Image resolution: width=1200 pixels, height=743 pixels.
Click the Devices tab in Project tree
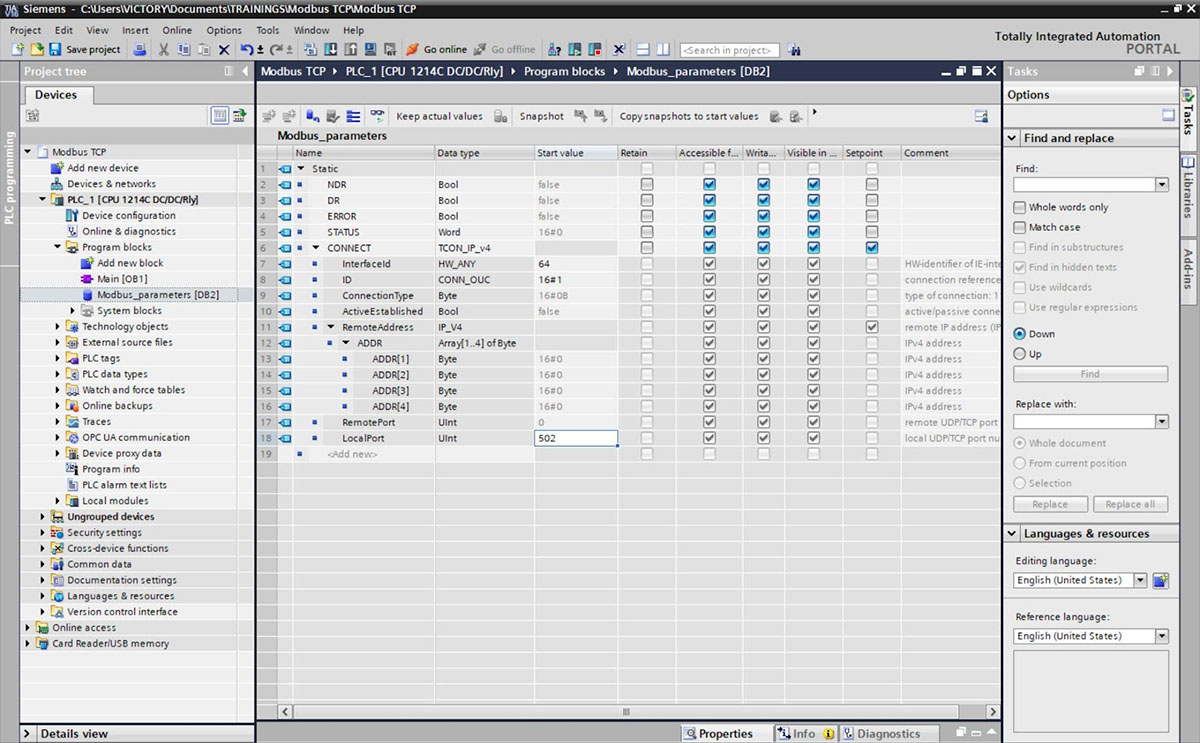coord(56,94)
